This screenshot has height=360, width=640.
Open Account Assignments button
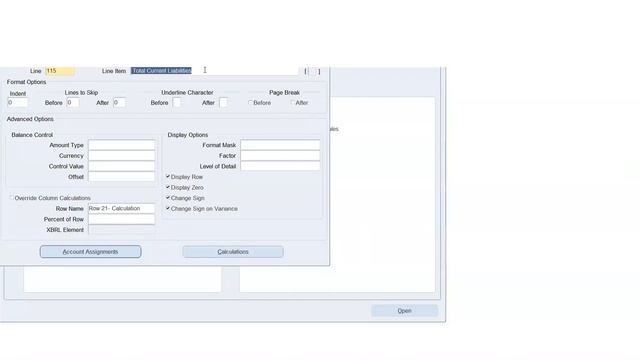[x=91, y=252]
